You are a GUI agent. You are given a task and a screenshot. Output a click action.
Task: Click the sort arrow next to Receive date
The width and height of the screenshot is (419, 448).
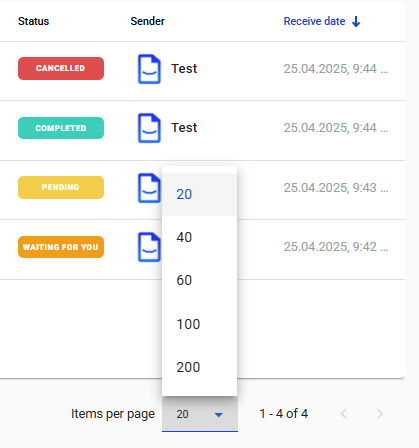356,22
